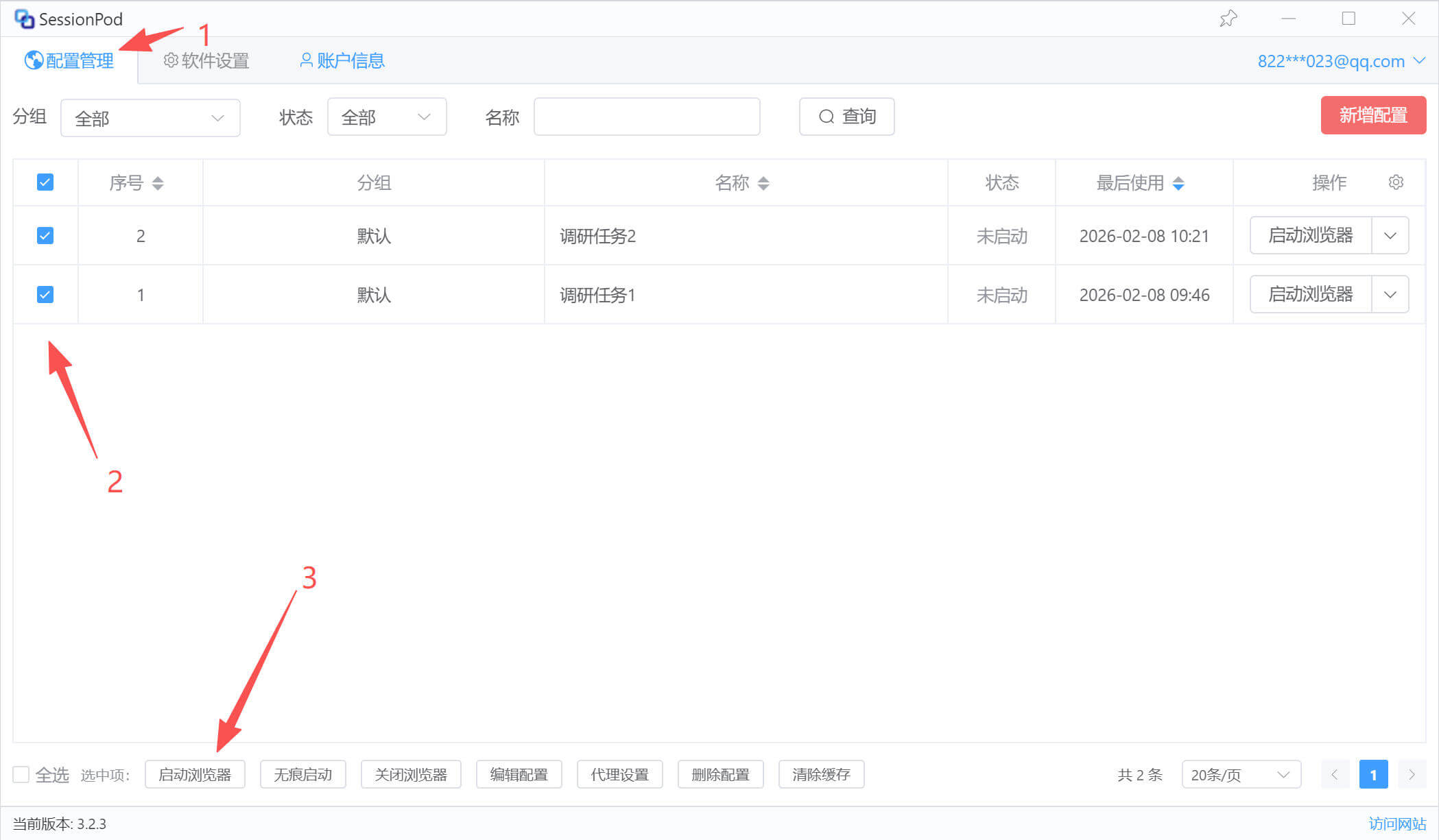Click the table column settings gear icon
Image resolution: width=1439 pixels, height=840 pixels.
coord(1396,182)
